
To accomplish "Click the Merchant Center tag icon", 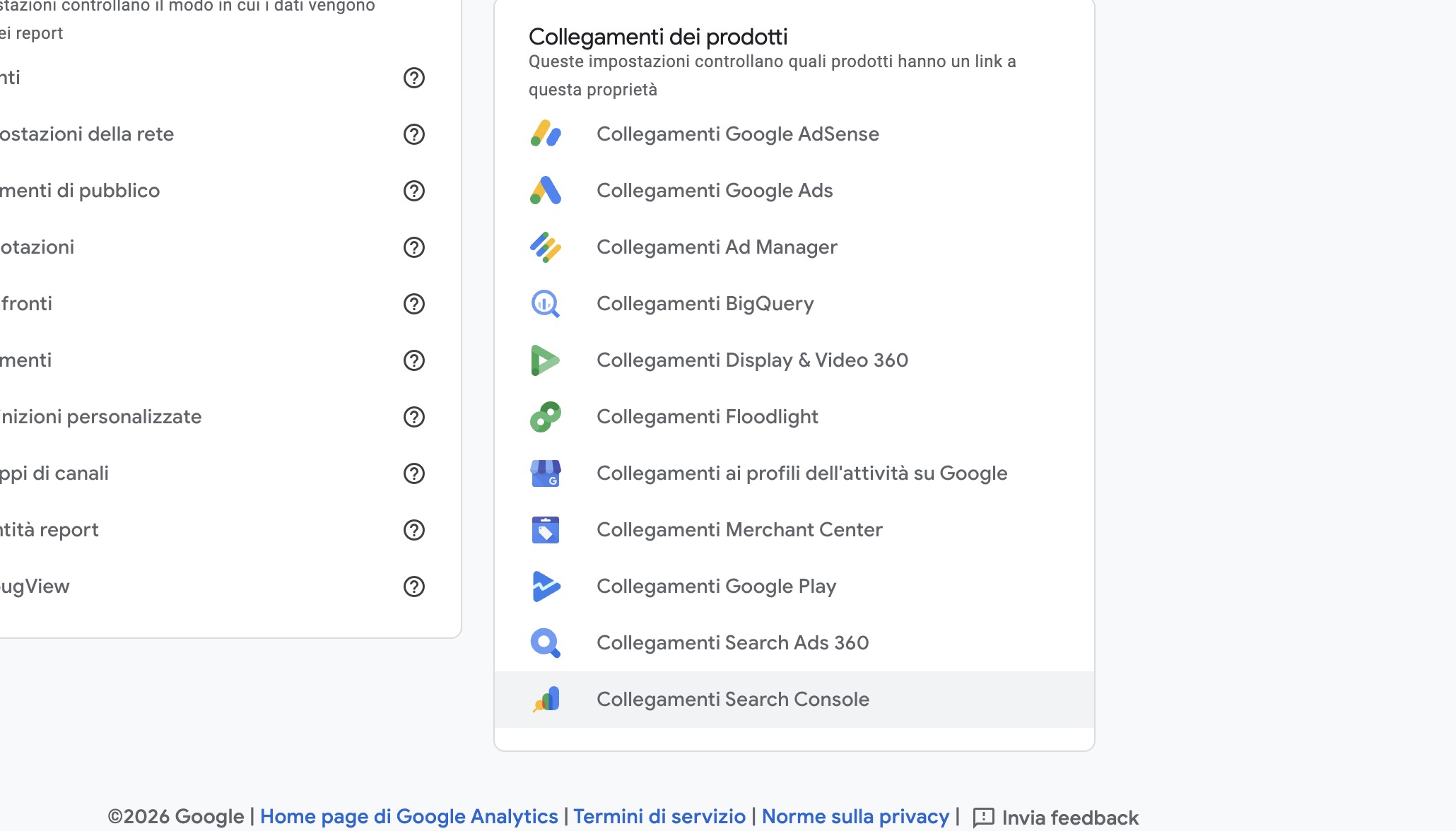I will [546, 530].
